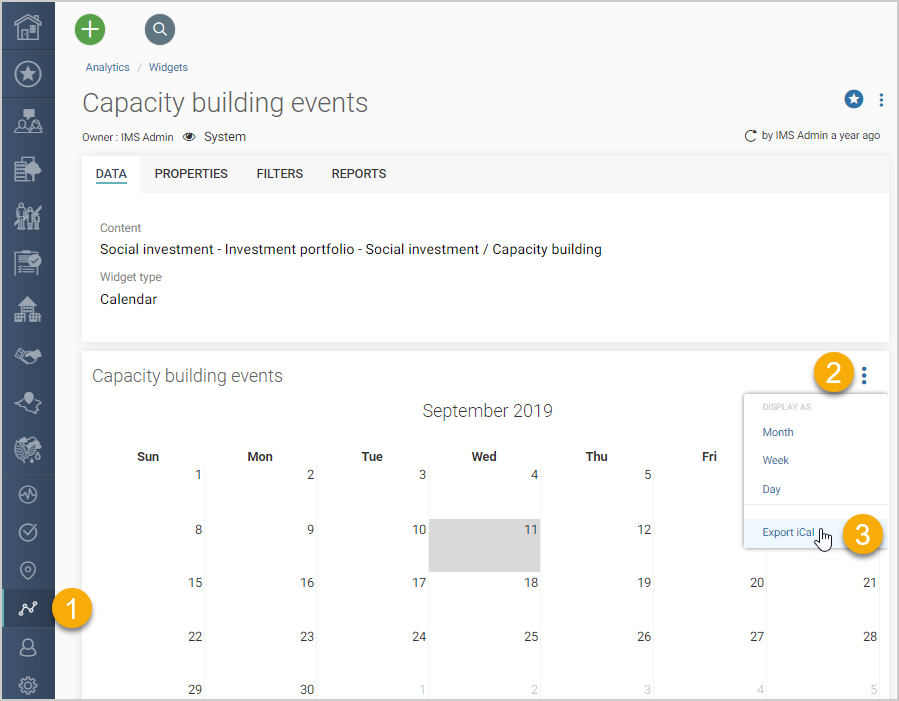Open the calendar widget three-dot menu

(x=864, y=375)
